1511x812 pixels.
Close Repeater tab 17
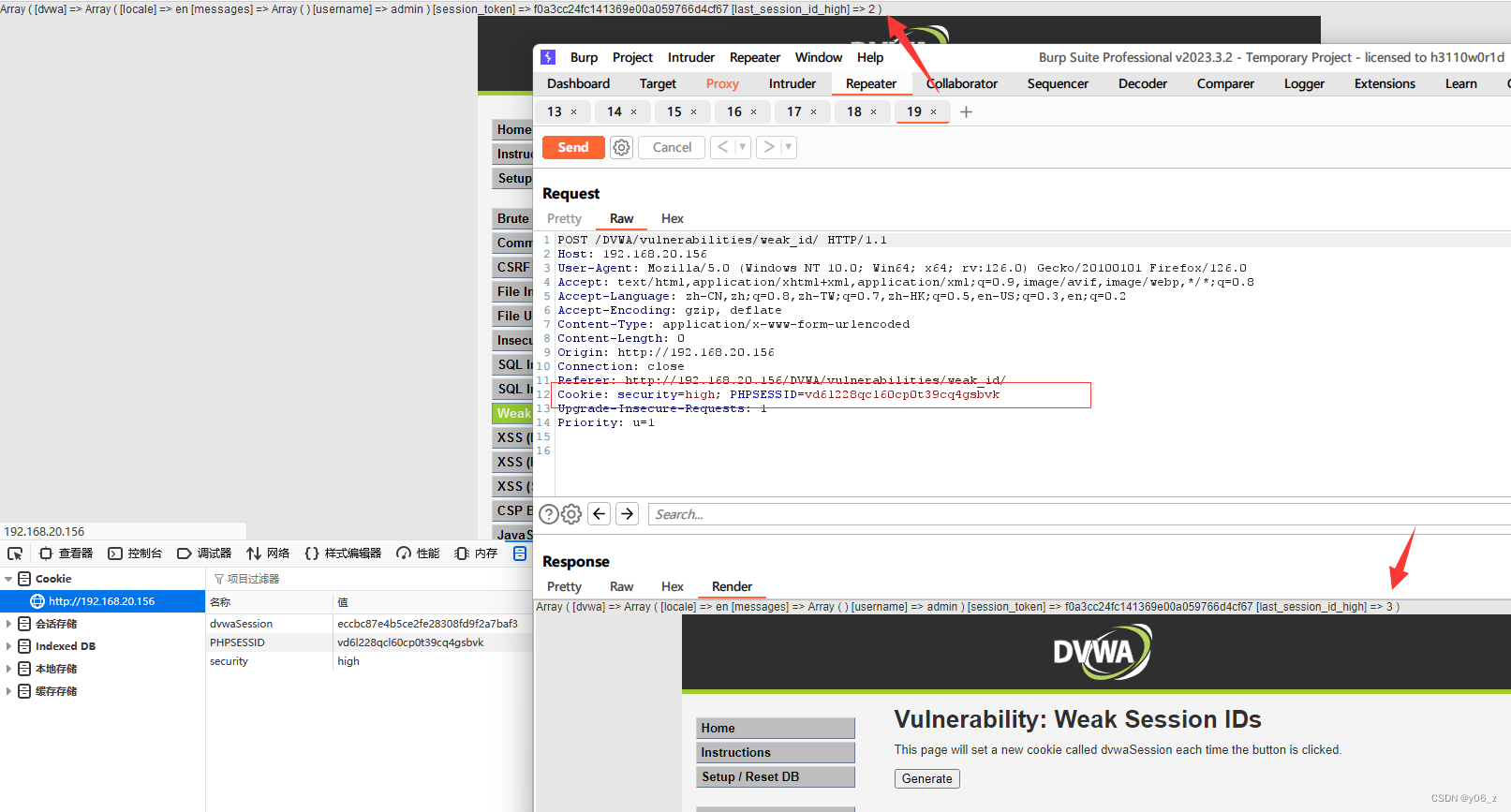[x=814, y=112]
